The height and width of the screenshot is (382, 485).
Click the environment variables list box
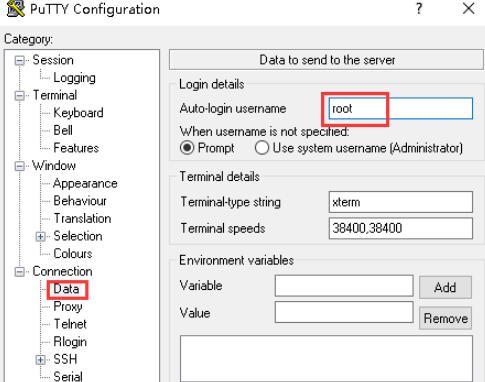click(326, 359)
